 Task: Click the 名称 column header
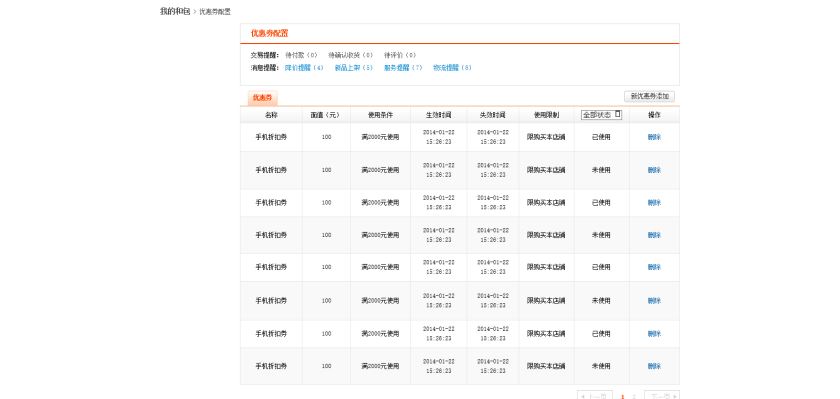click(x=271, y=115)
